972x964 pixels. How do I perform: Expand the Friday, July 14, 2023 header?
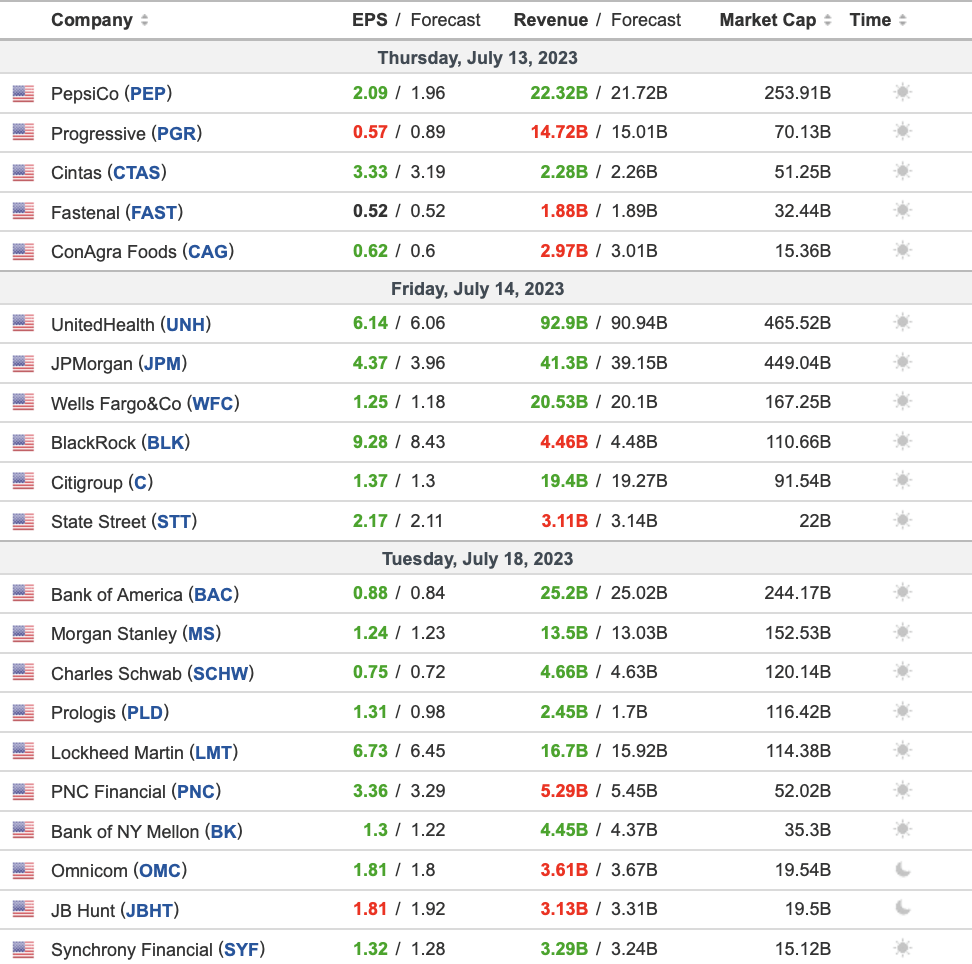[x=477, y=288]
